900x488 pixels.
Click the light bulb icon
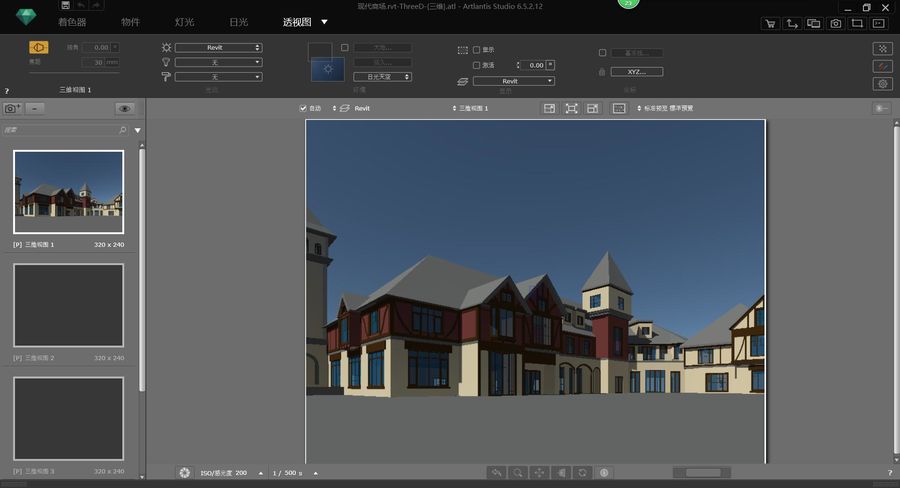[166, 62]
